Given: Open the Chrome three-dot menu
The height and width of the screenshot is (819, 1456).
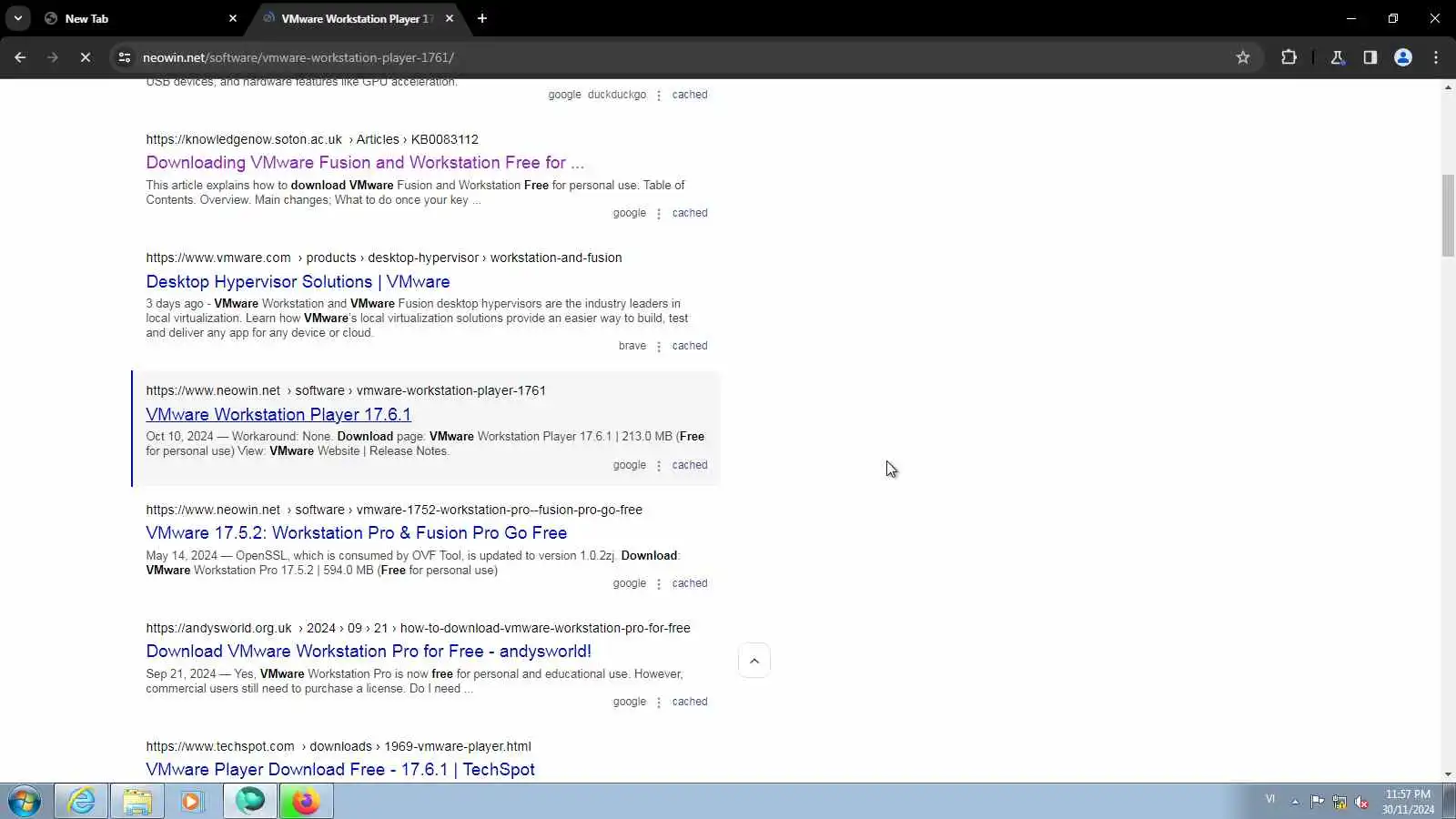Looking at the screenshot, I should (1436, 57).
